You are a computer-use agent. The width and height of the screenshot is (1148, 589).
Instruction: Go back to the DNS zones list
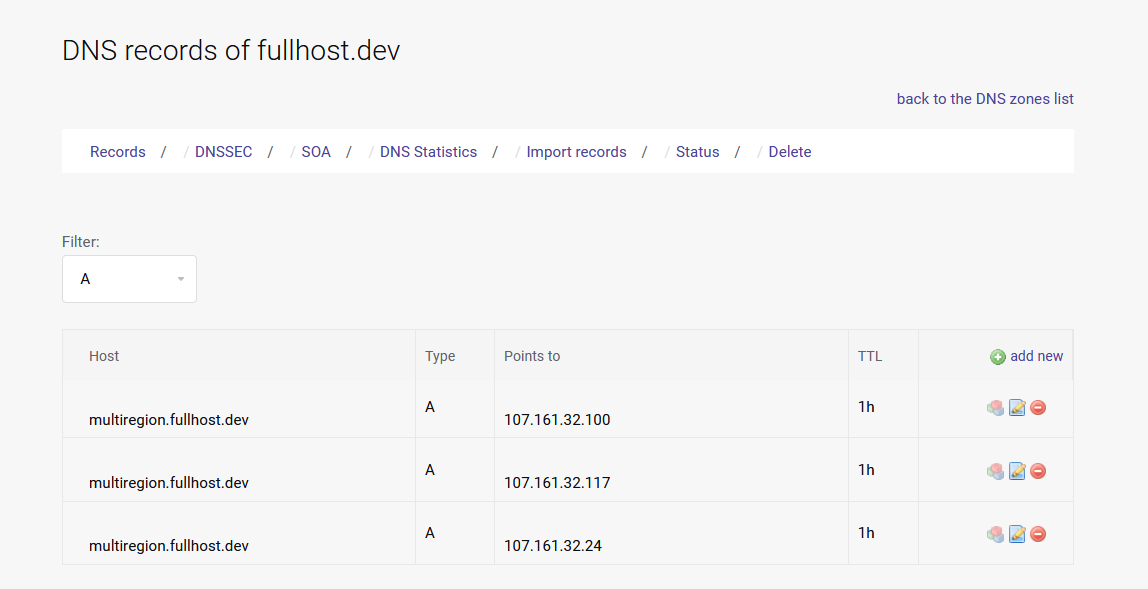coord(985,98)
